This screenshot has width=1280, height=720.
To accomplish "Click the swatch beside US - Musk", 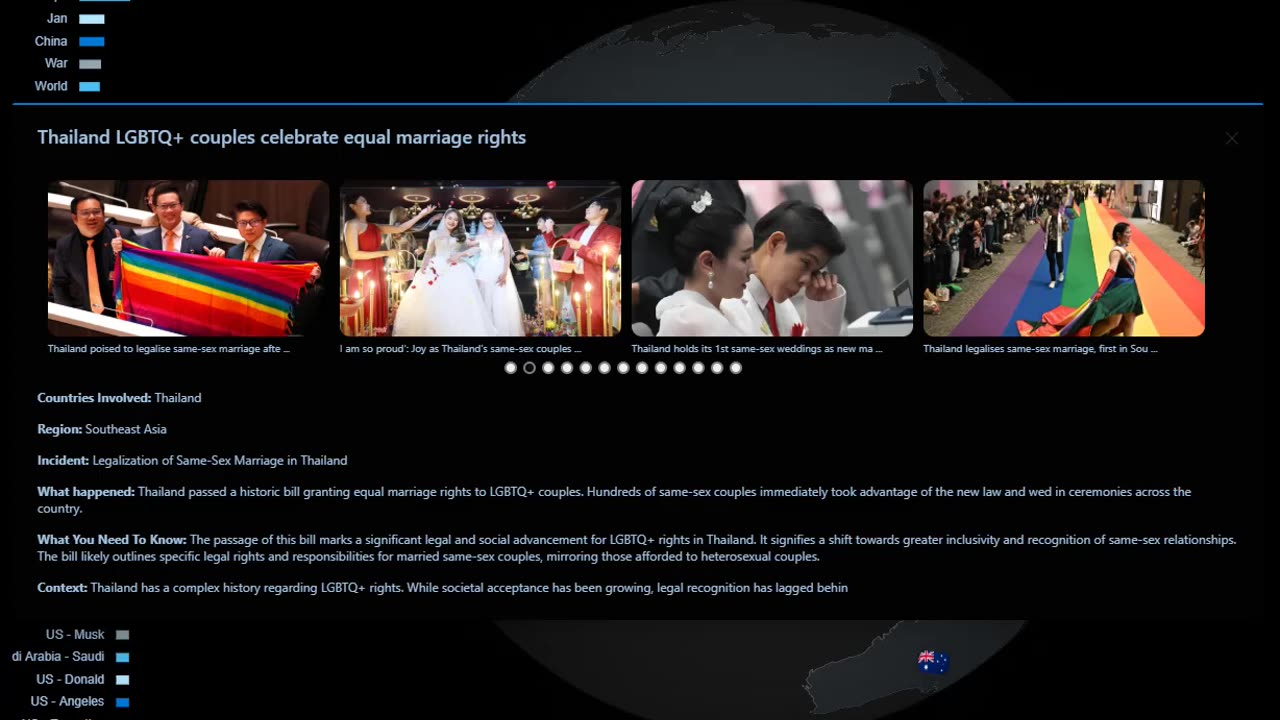I will [x=122, y=635].
